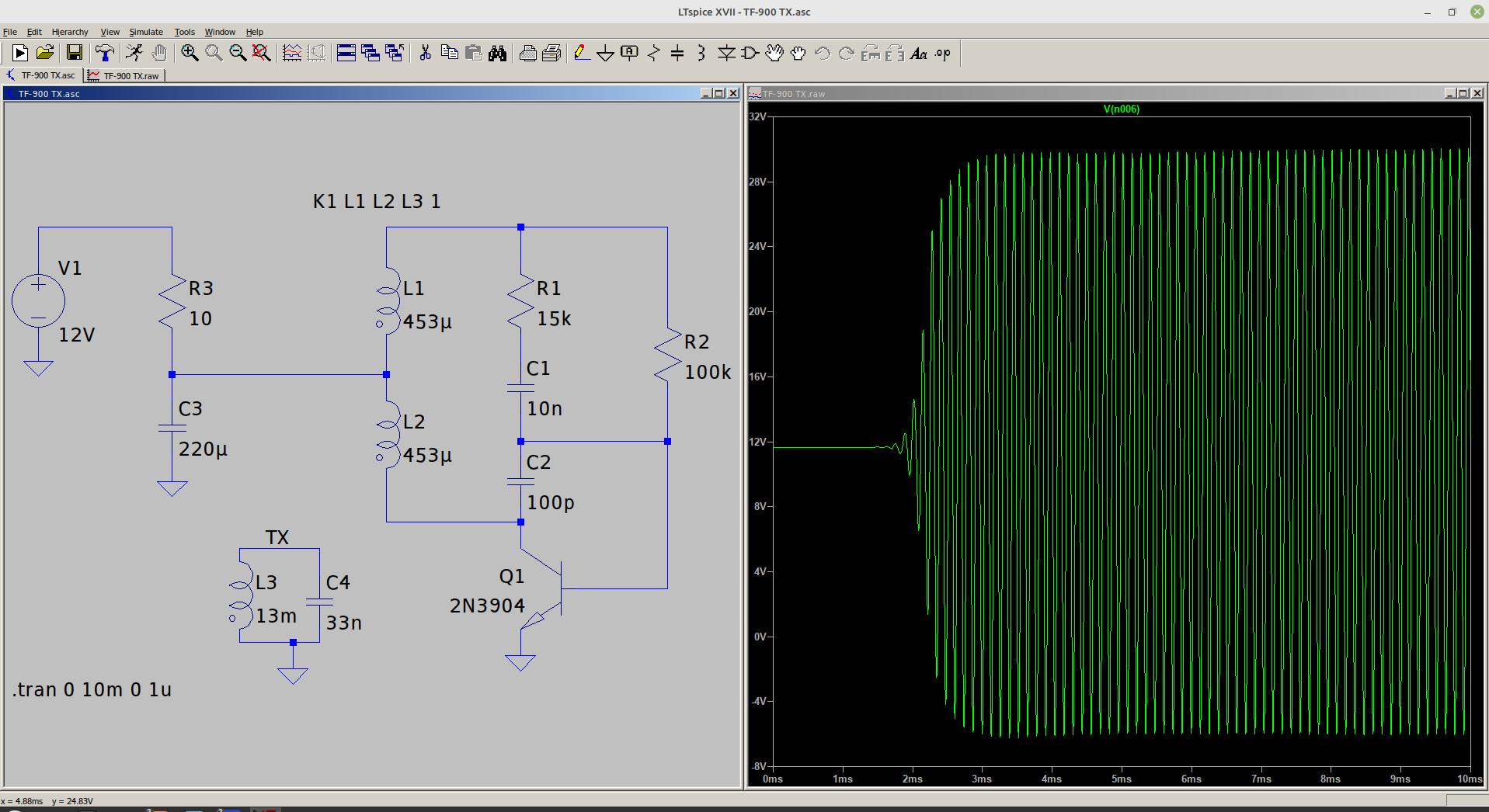Screen dimensions: 1489x812
Task: Select the Cut scissors tool
Action: [x=425, y=53]
